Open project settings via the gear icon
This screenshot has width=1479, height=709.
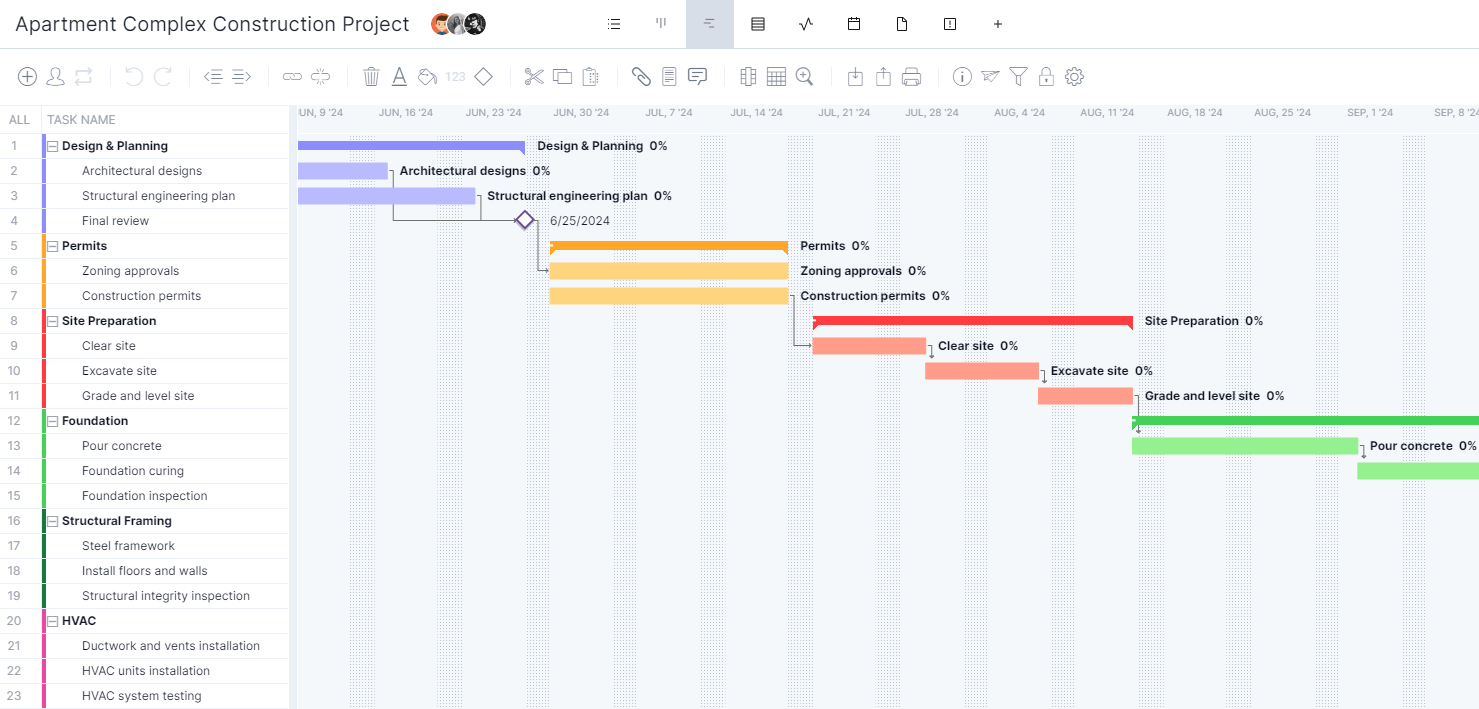(1074, 76)
